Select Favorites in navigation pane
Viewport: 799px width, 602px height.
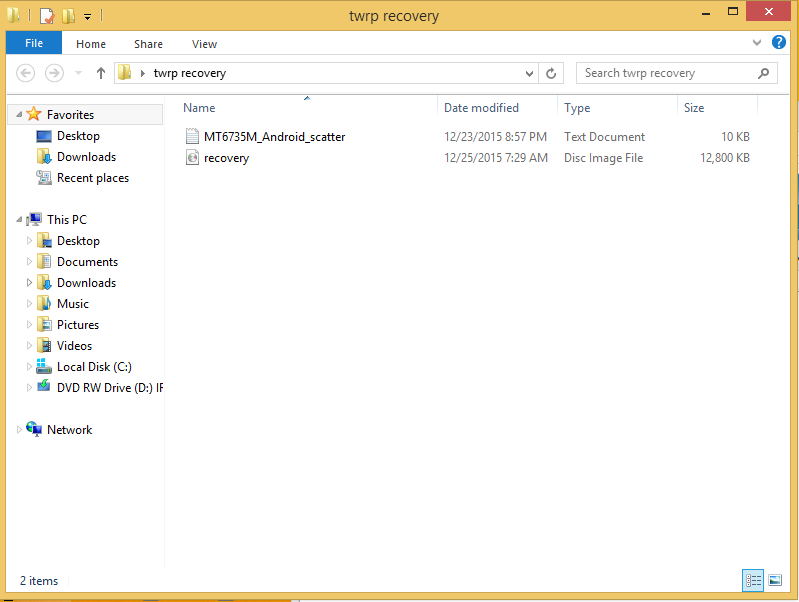coord(70,115)
